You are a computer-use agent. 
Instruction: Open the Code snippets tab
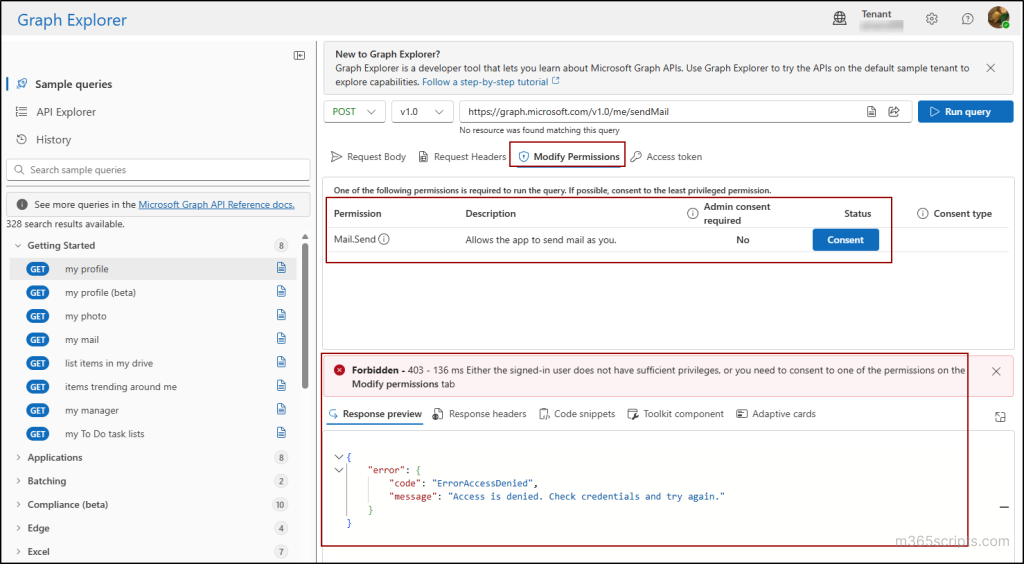(577, 414)
